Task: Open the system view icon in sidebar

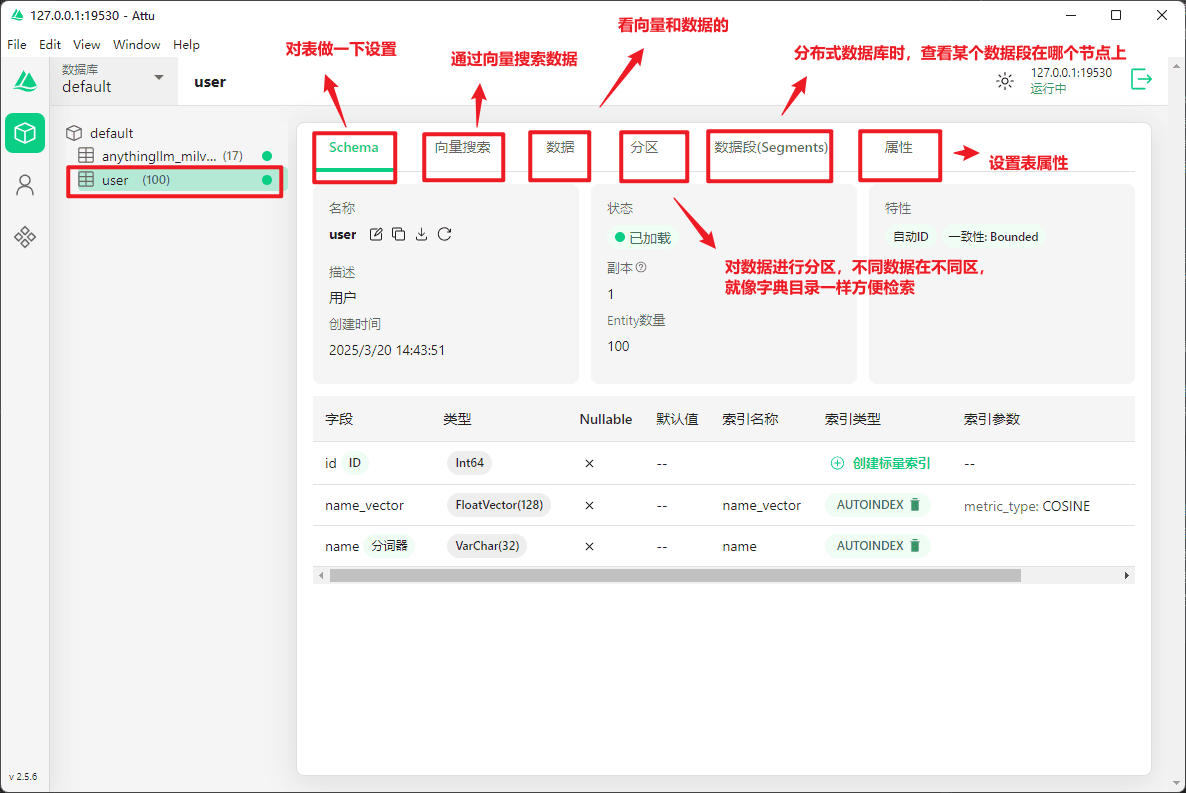Action: point(25,237)
